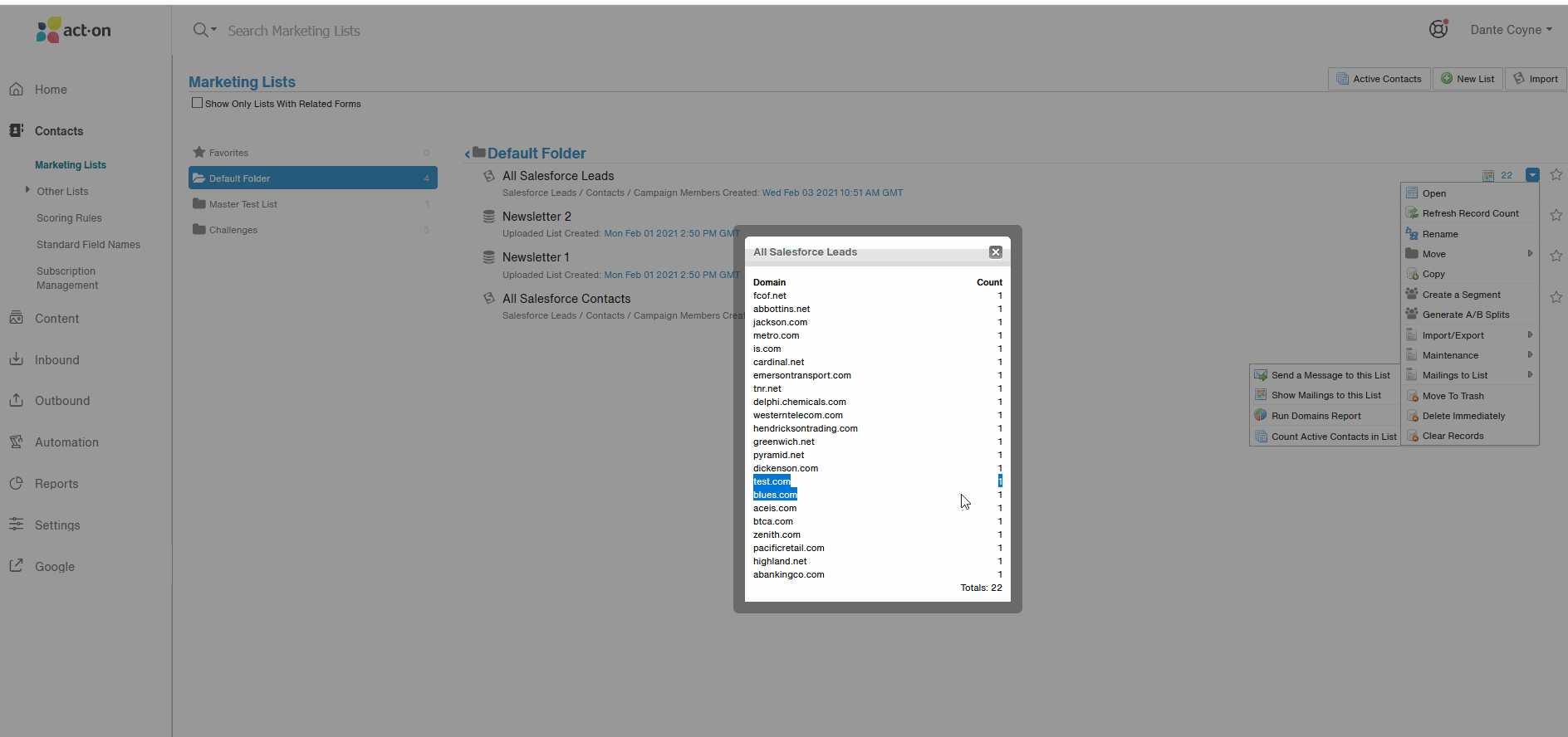Expand the Move submenu
This screenshot has height=737, width=1568.
point(1470,254)
